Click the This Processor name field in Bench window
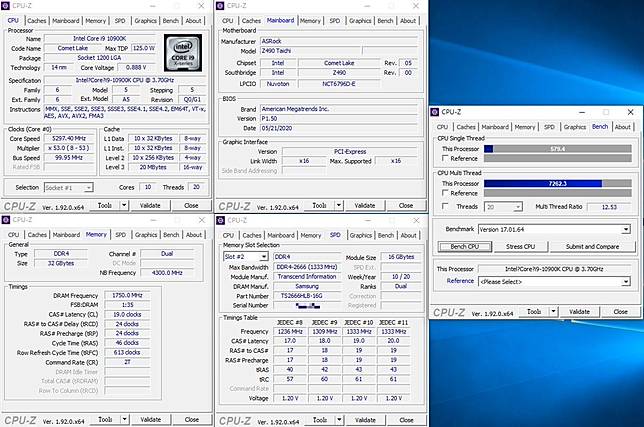644x427 pixels. tap(554, 269)
